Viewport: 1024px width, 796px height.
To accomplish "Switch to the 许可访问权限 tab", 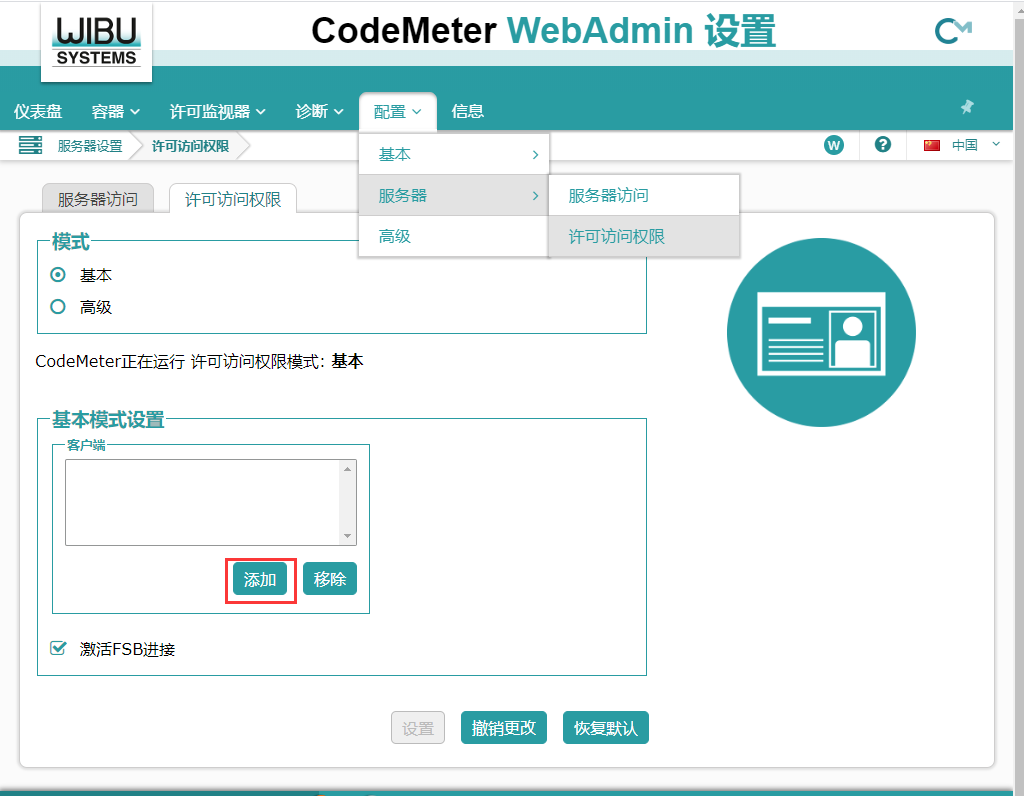I will [233, 199].
